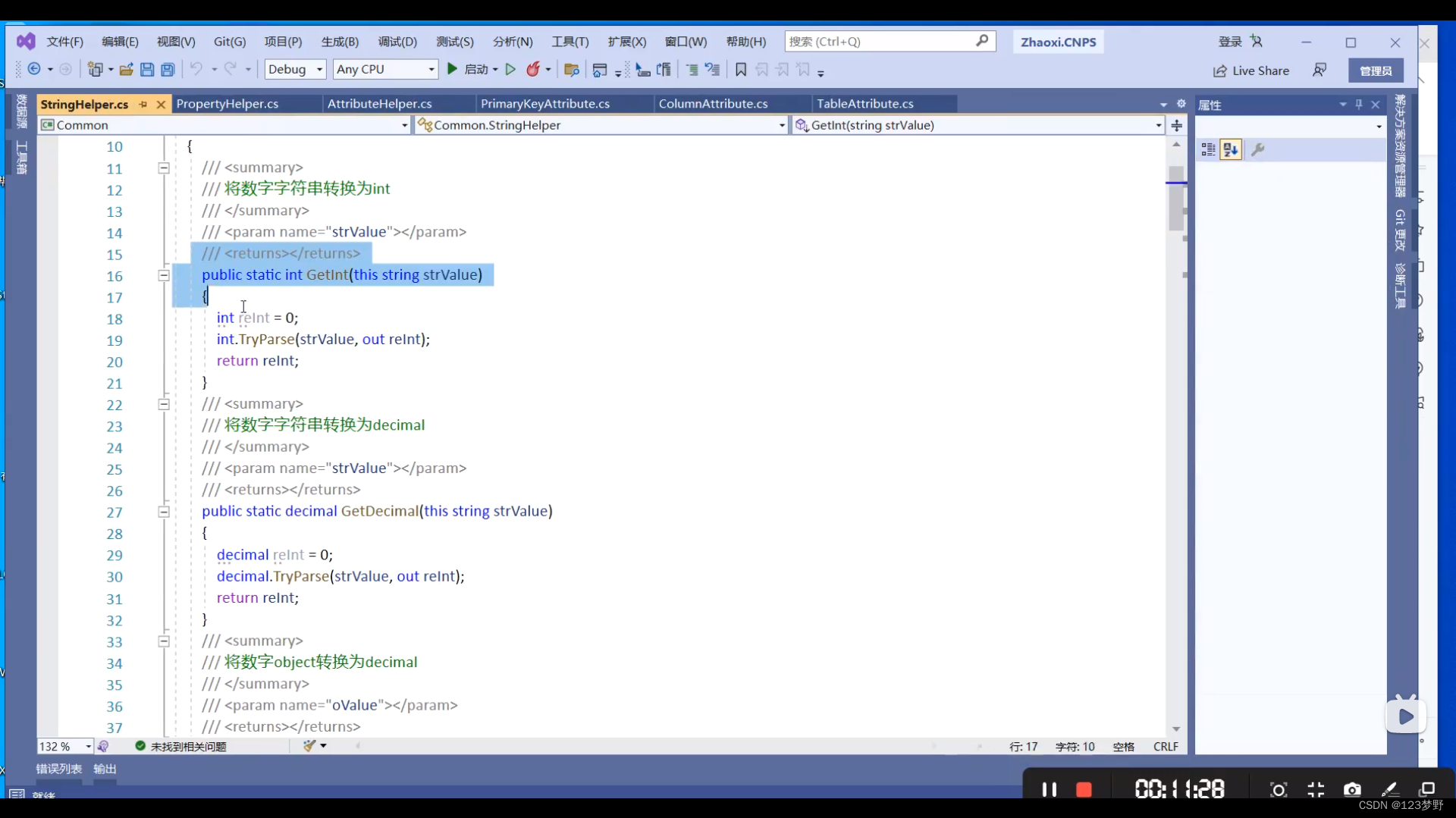Open the editor tab list dropdown arrow
The image size is (1456, 818).
click(x=1163, y=105)
